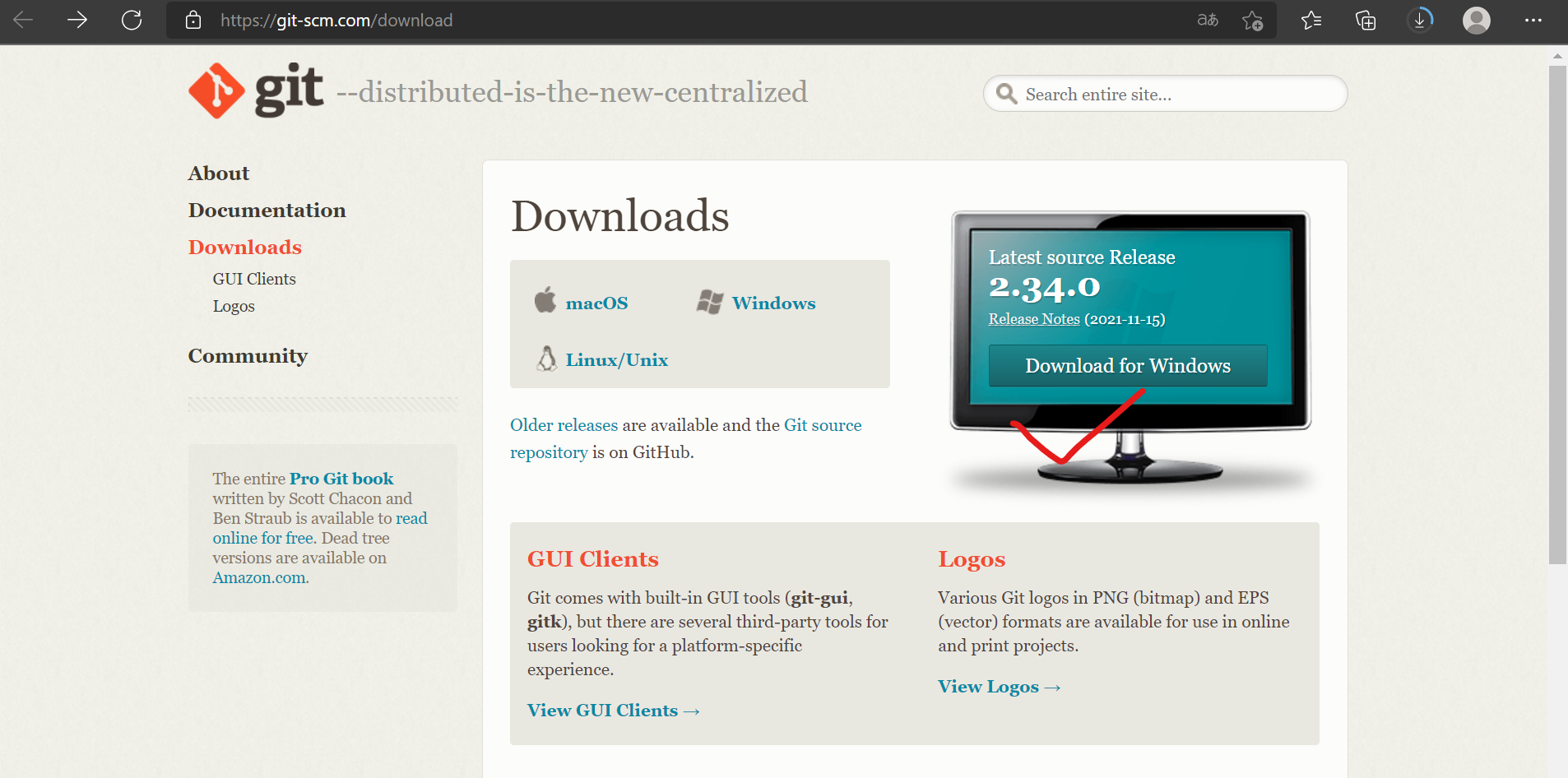Reload the page with the refresh icon
Image resolution: width=1568 pixels, height=778 pixels.
point(132,20)
